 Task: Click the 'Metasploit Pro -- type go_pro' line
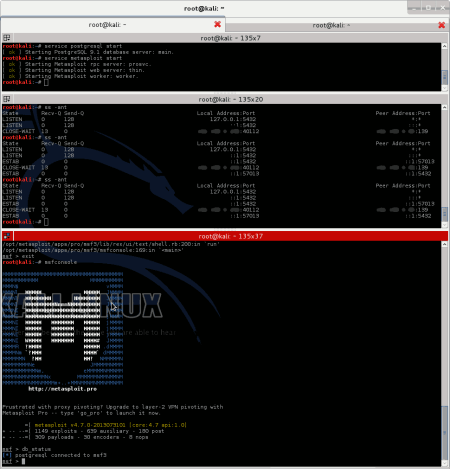pos(82,413)
